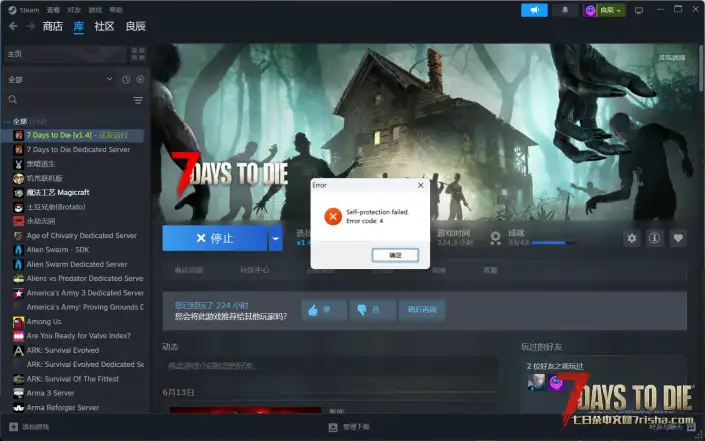Go back with the left arrow

pyautogui.click(x=13, y=26)
